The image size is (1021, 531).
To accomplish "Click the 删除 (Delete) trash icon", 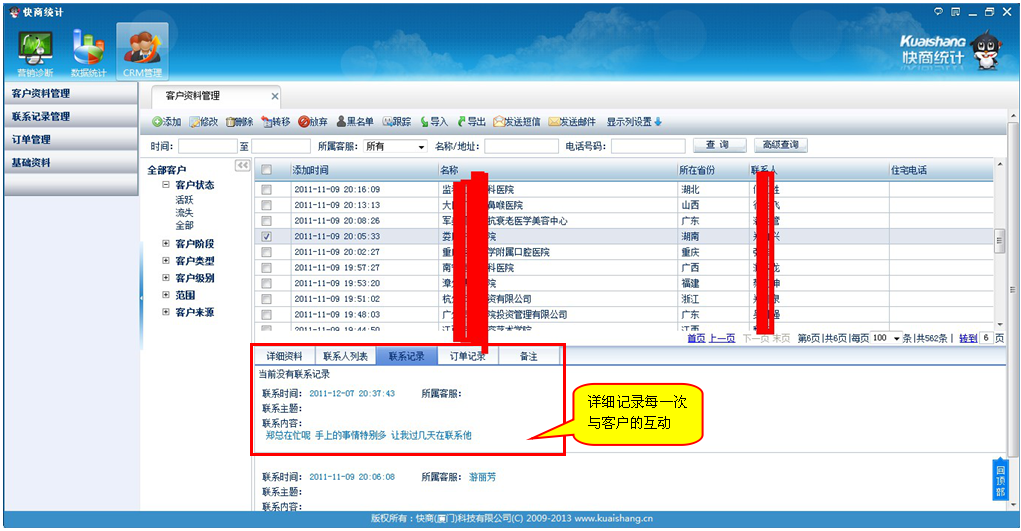I will (x=231, y=122).
